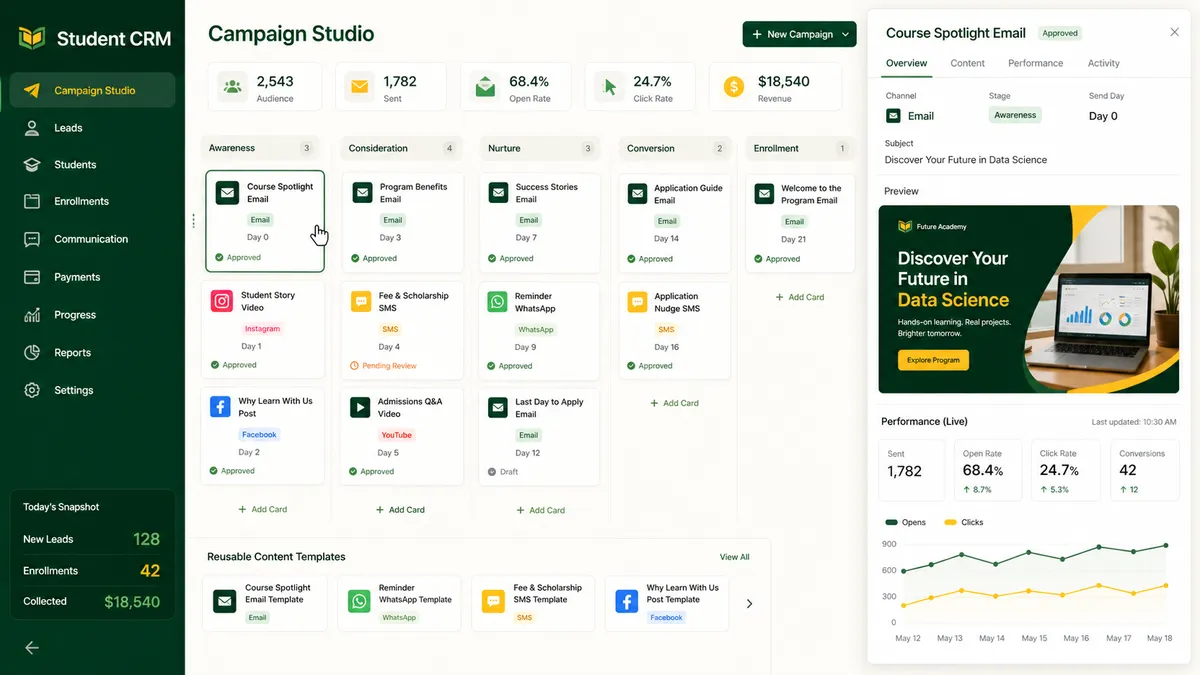Click Explore Program button in email preview
Screen dimensions: 1200x675
coord(933,359)
